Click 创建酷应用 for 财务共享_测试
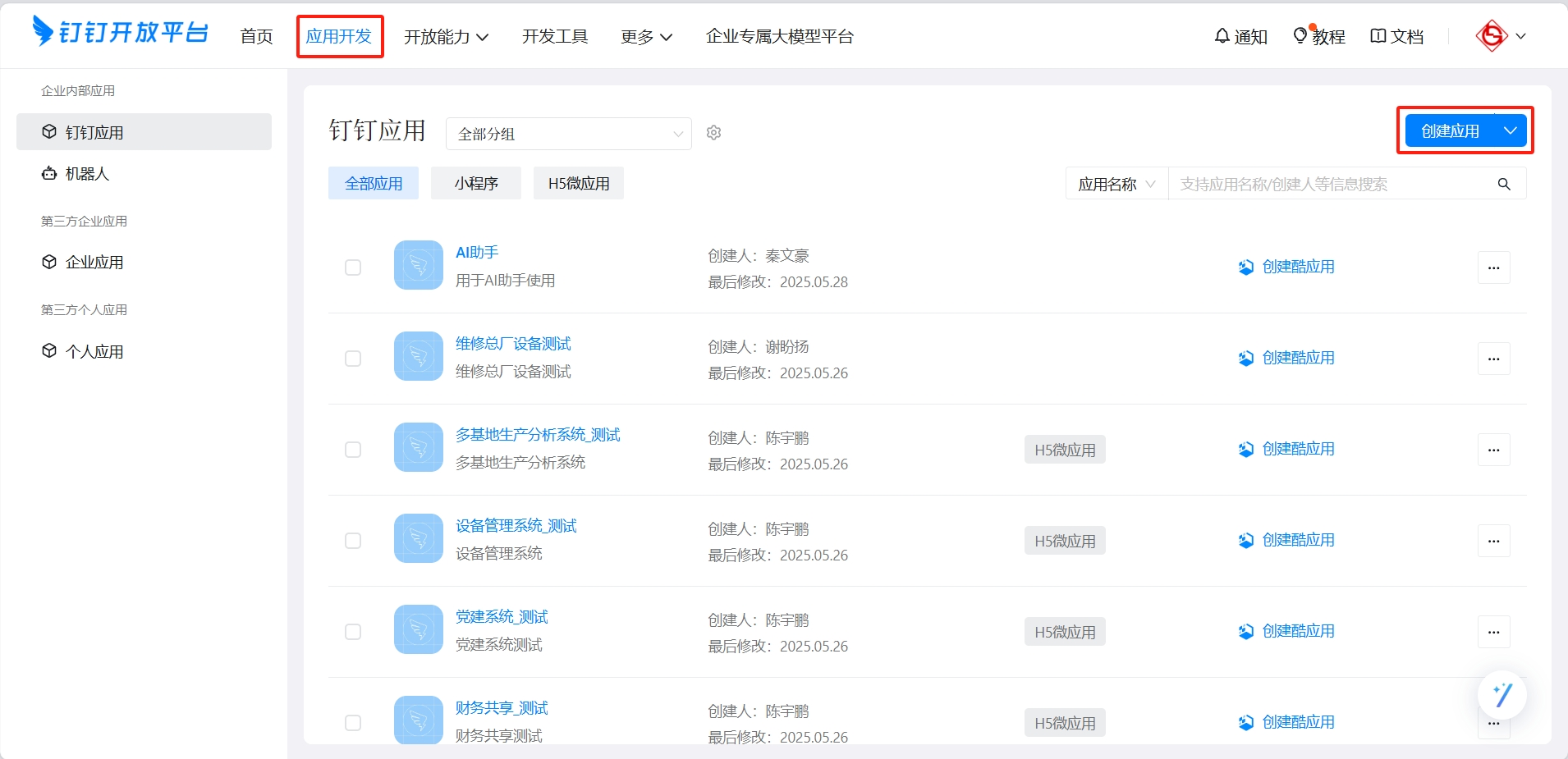Viewport: 1568px width, 759px height. 1286,722
